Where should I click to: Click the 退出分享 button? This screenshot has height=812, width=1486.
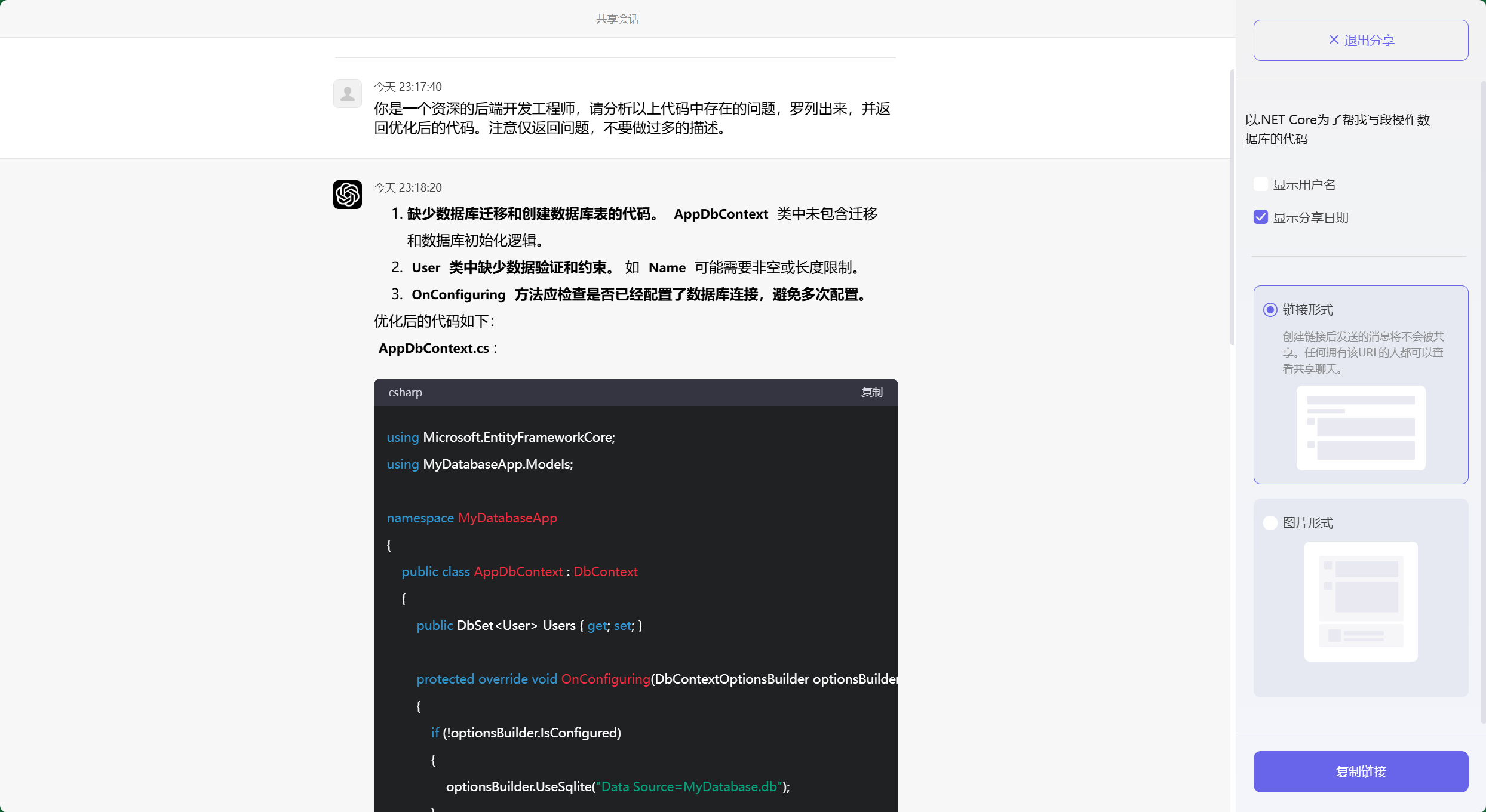pyautogui.click(x=1360, y=39)
